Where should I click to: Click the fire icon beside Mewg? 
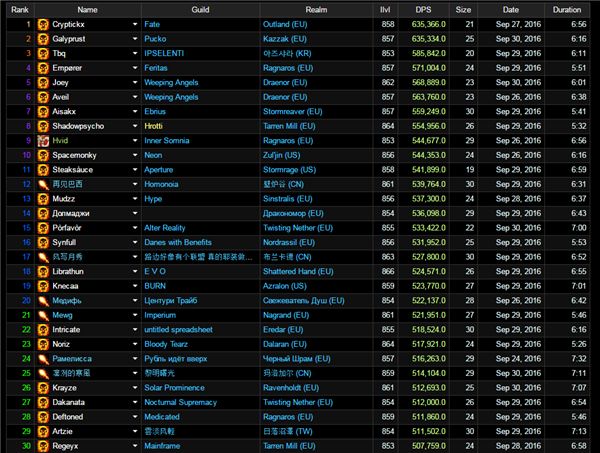tap(43, 315)
